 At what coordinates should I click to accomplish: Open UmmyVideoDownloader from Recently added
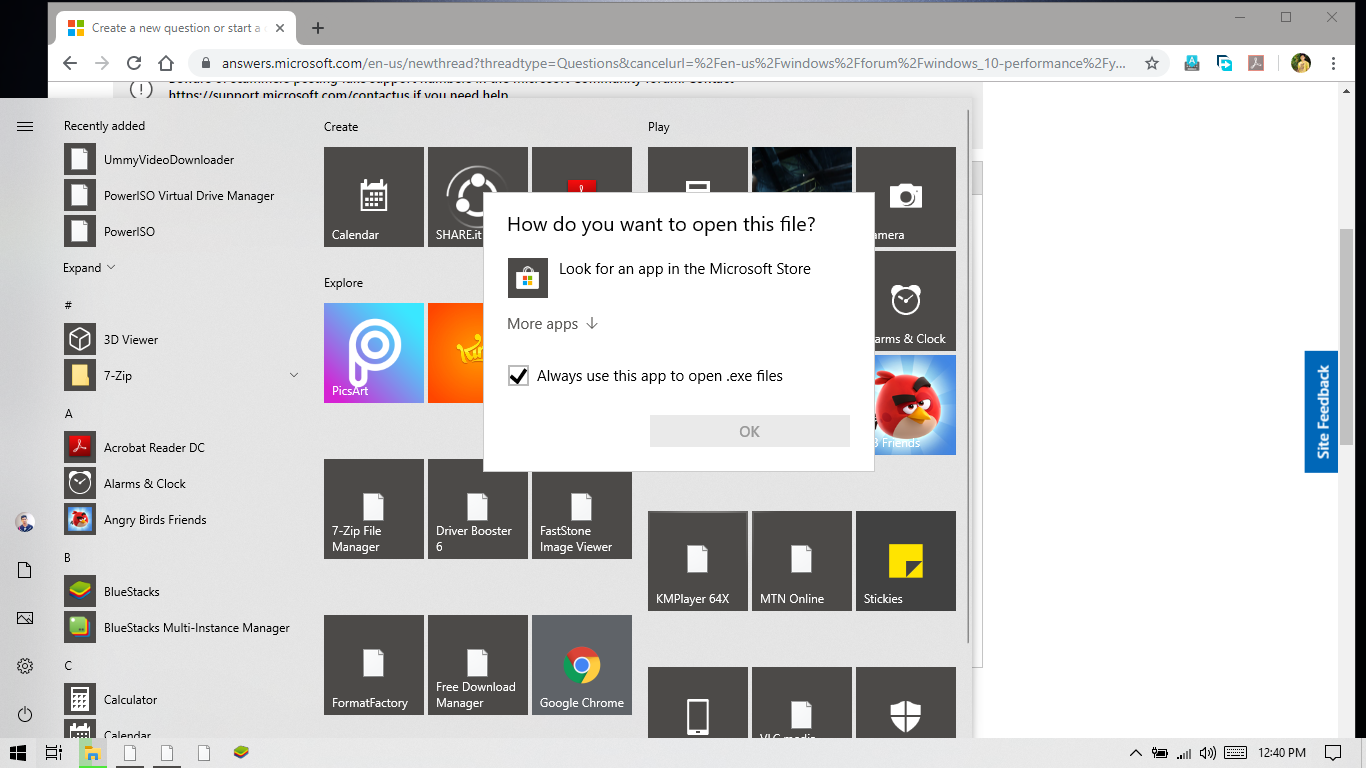point(180,160)
